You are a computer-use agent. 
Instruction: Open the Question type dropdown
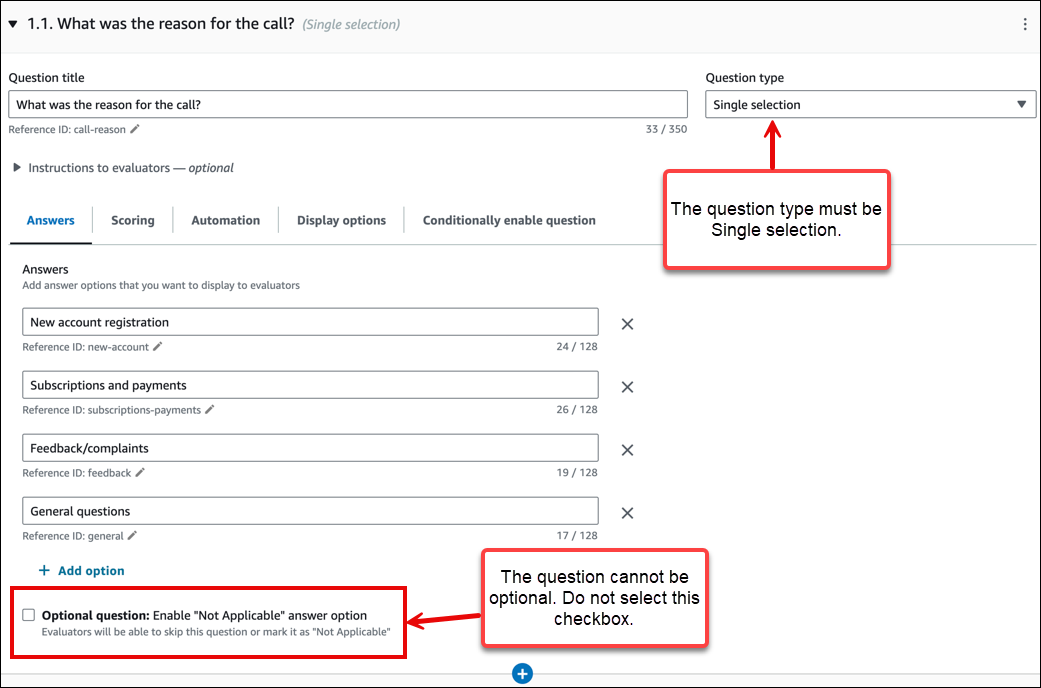click(x=870, y=104)
